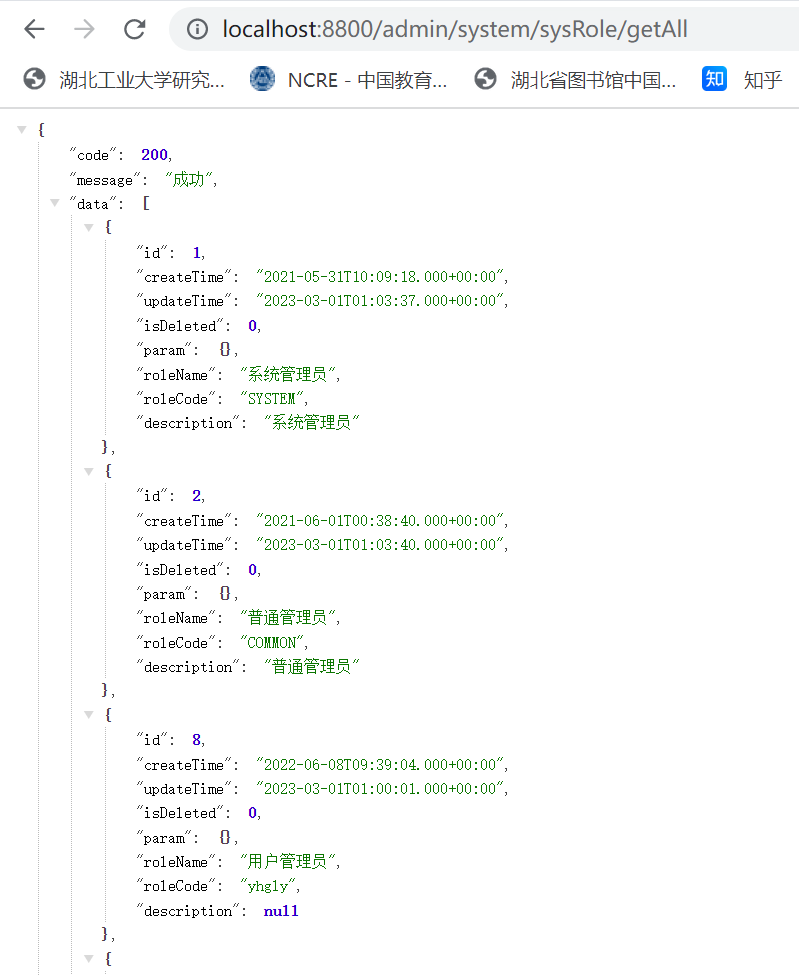This screenshot has width=799, height=975.
Task: Click the 知乎 blue logo icon
Action: coord(714,79)
